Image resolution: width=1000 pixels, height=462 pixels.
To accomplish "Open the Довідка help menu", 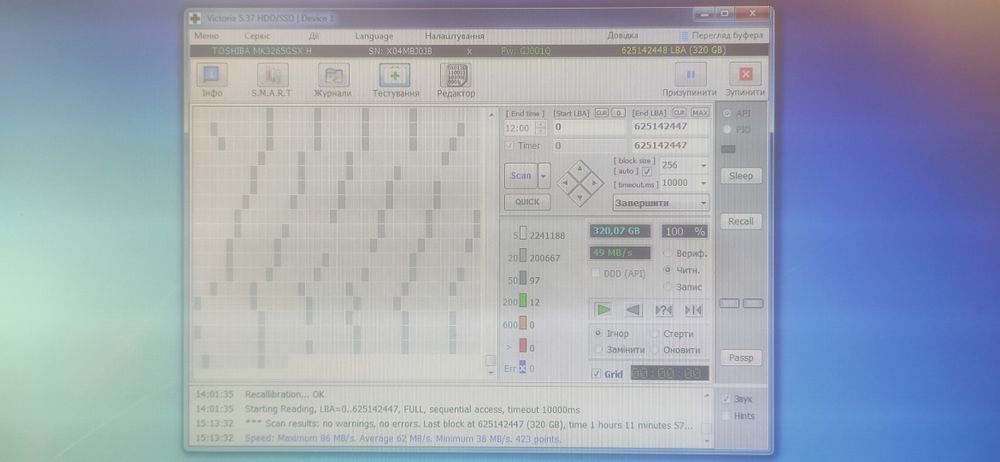I will pos(622,36).
